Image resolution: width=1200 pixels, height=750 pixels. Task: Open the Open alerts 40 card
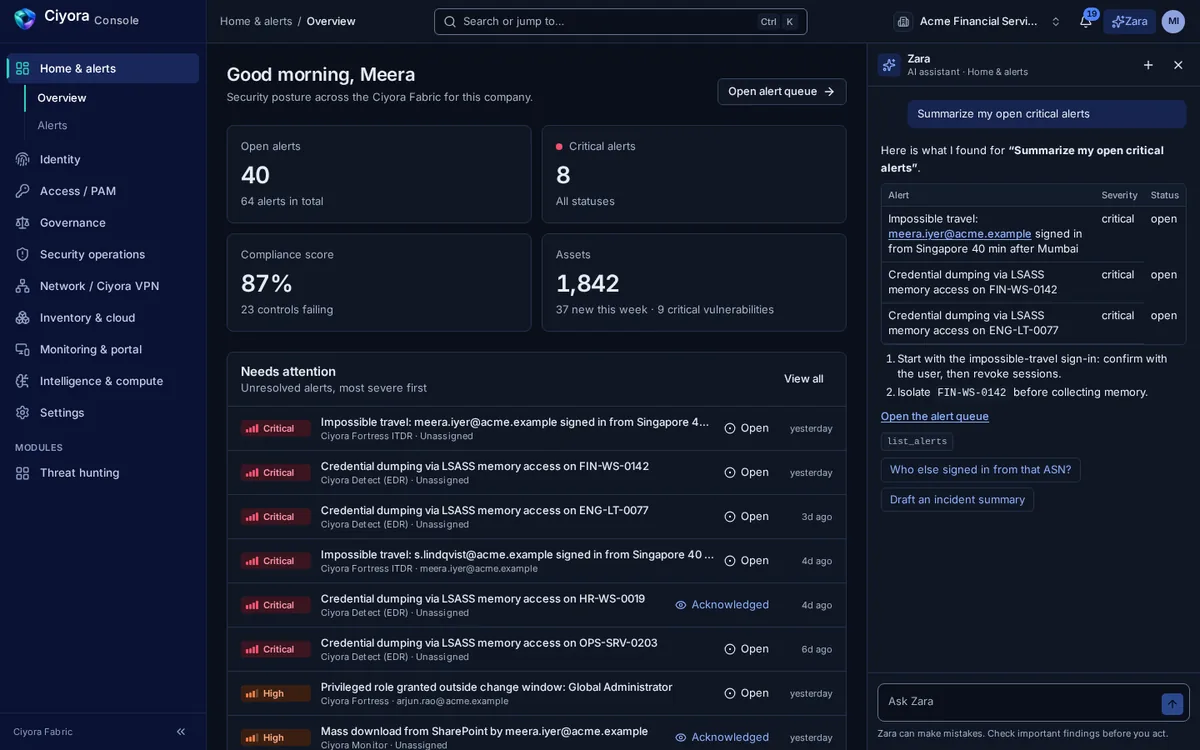(379, 174)
